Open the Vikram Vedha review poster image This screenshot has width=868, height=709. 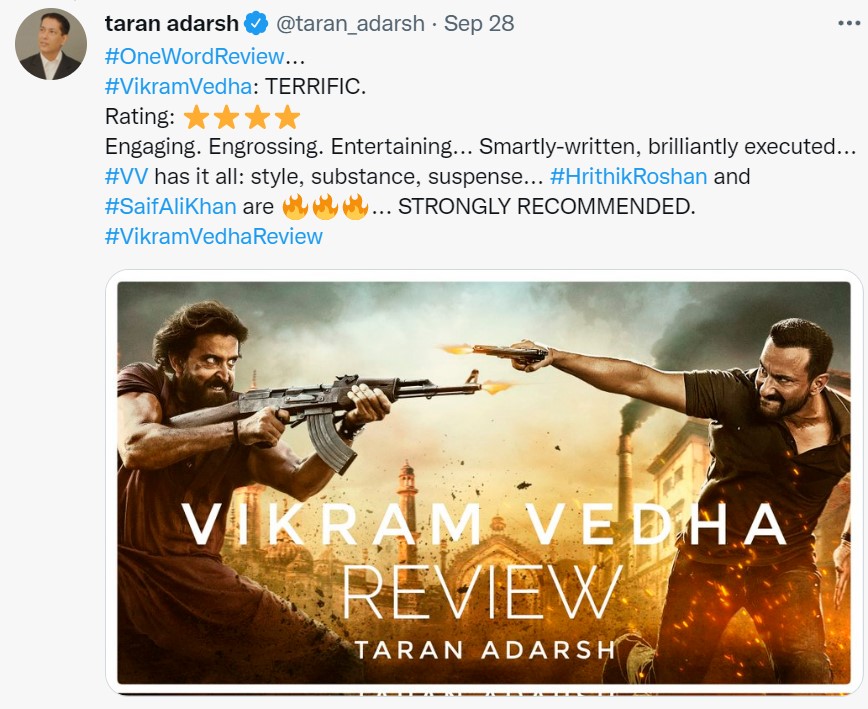tap(484, 482)
